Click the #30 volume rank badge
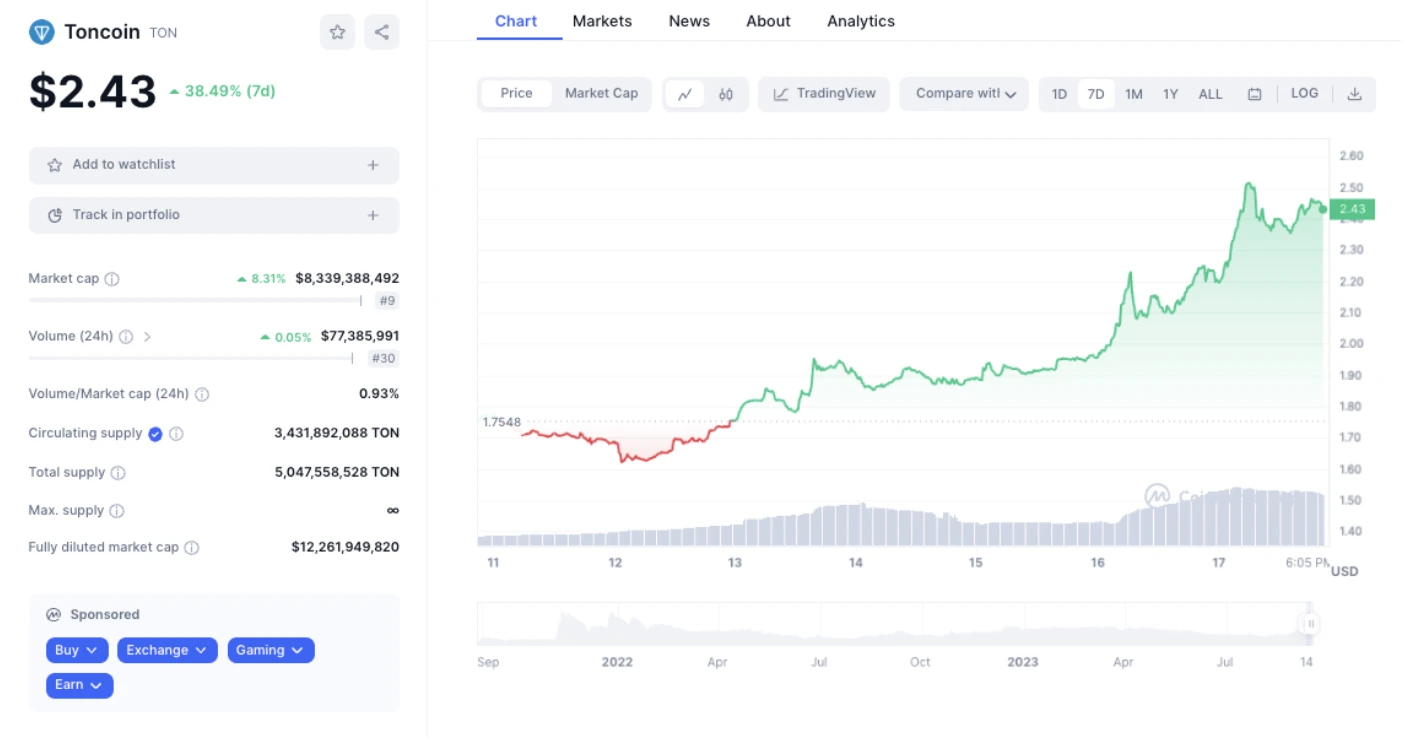 383,359
